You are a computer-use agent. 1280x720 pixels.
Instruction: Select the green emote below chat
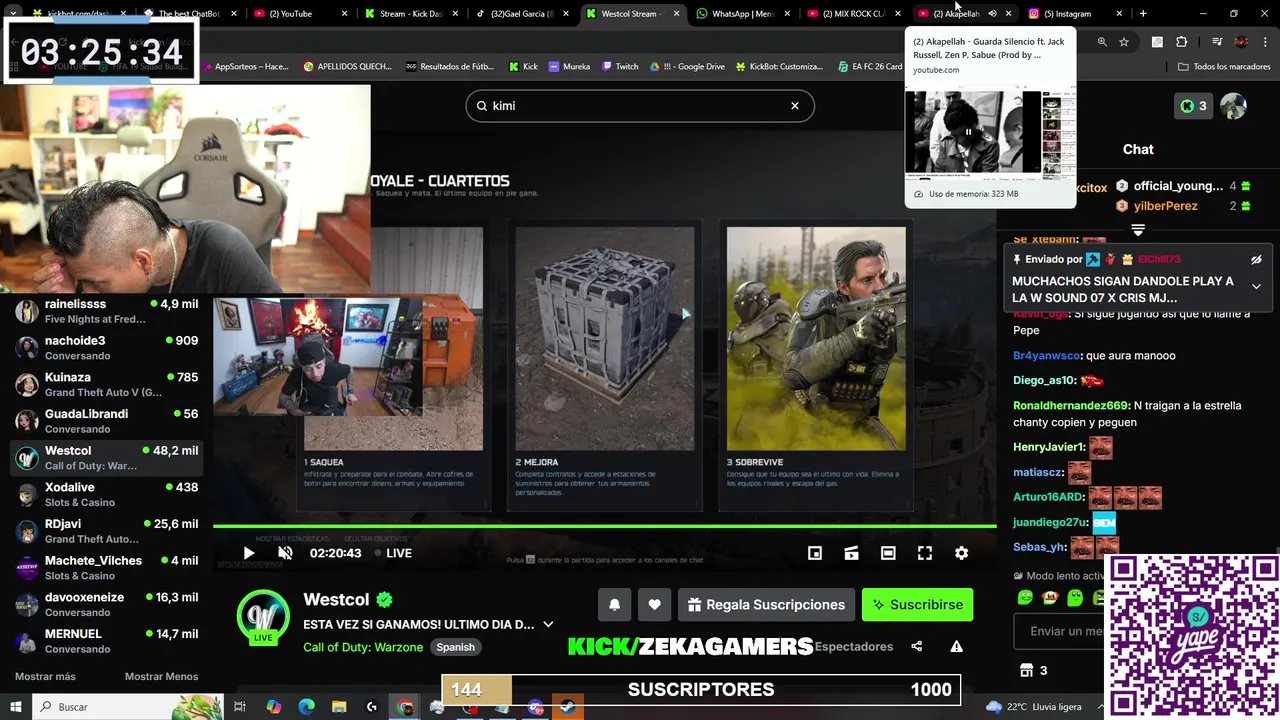1025,598
